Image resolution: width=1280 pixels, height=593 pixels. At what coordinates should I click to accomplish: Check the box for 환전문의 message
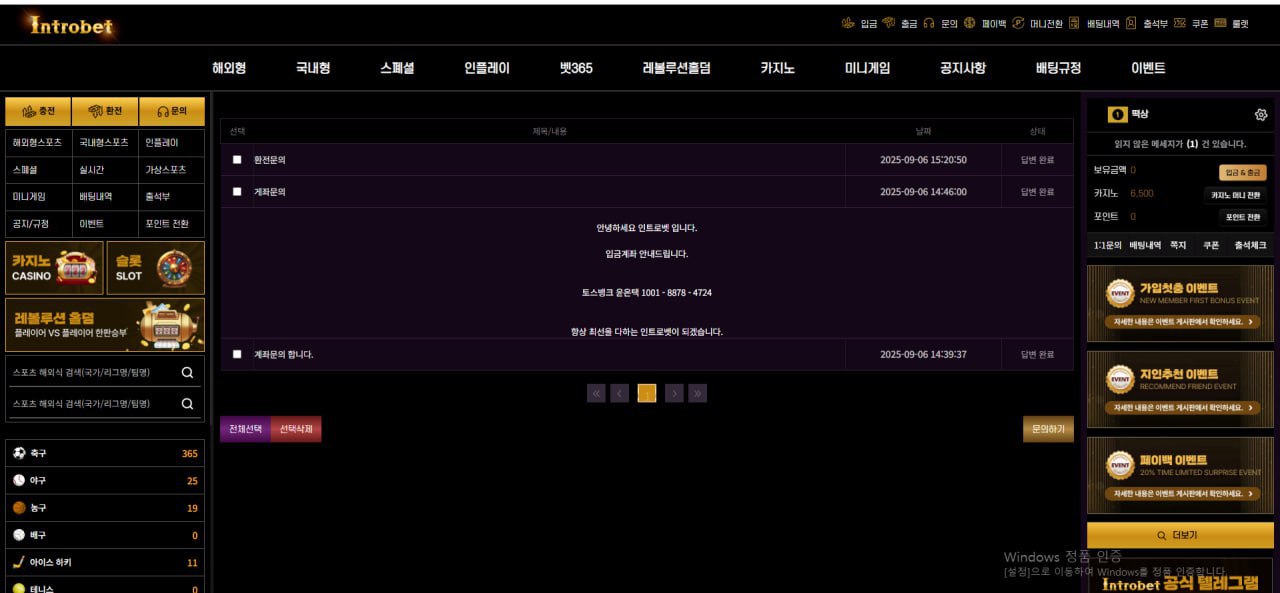pyautogui.click(x=237, y=160)
